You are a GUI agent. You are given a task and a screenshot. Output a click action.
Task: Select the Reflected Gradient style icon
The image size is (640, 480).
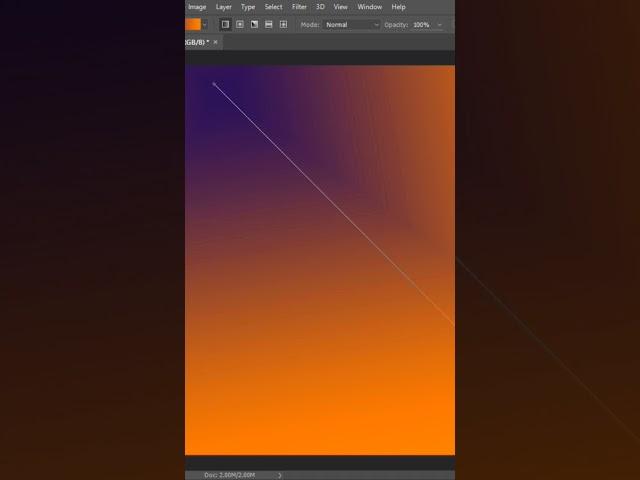tap(269, 24)
